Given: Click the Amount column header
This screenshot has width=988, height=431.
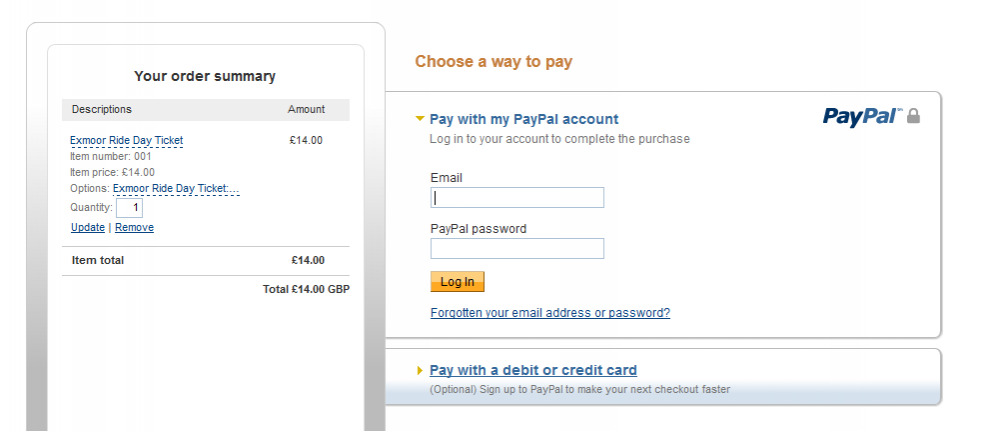Looking at the screenshot, I should [x=306, y=109].
